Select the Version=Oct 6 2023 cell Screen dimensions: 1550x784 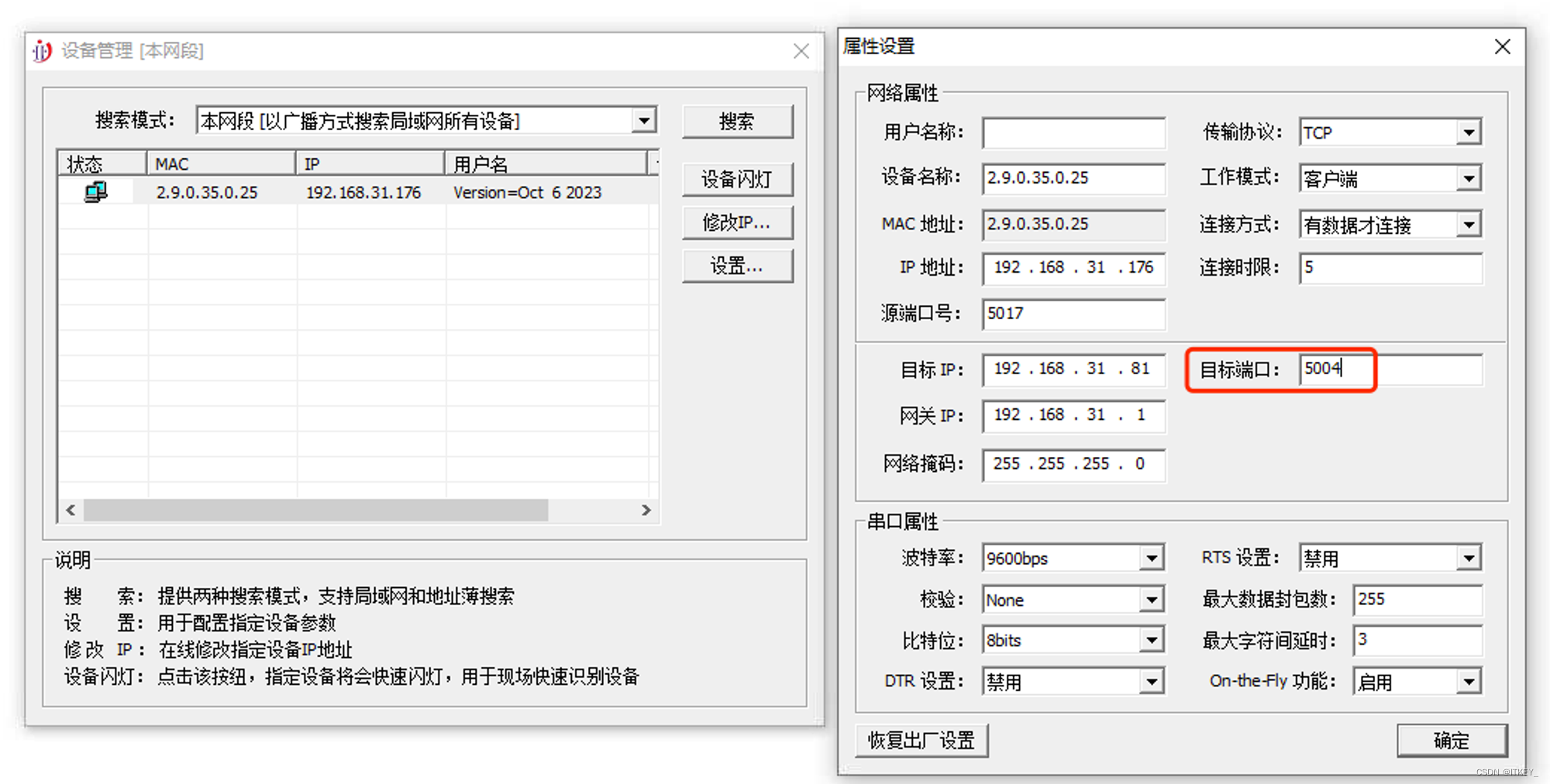tap(527, 192)
